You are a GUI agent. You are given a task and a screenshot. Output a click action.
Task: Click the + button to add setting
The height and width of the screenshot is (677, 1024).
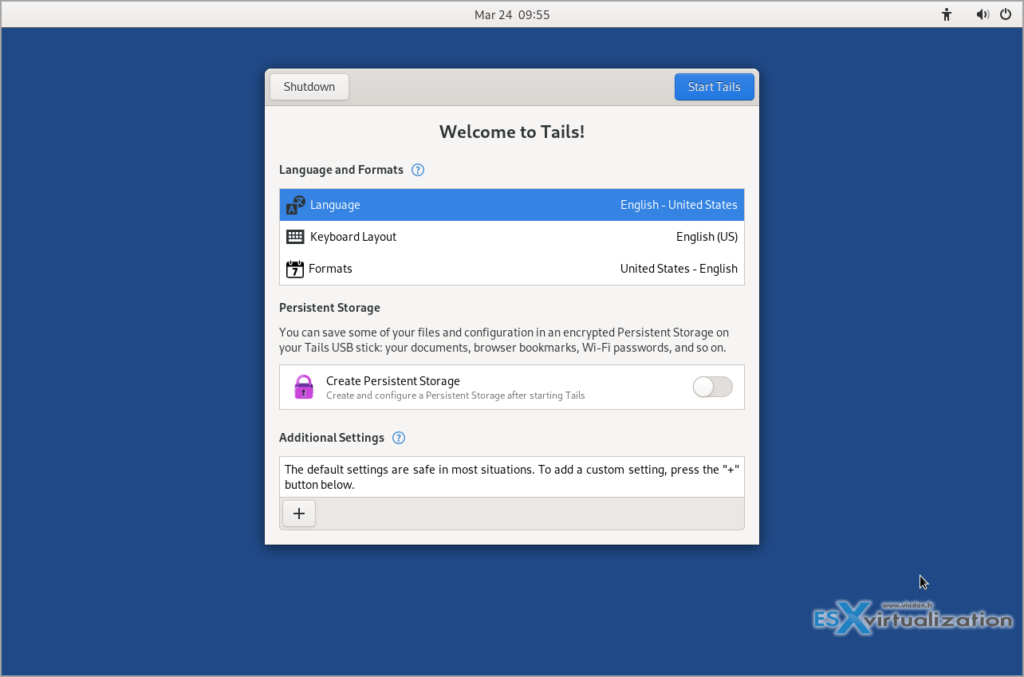click(298, 513)
